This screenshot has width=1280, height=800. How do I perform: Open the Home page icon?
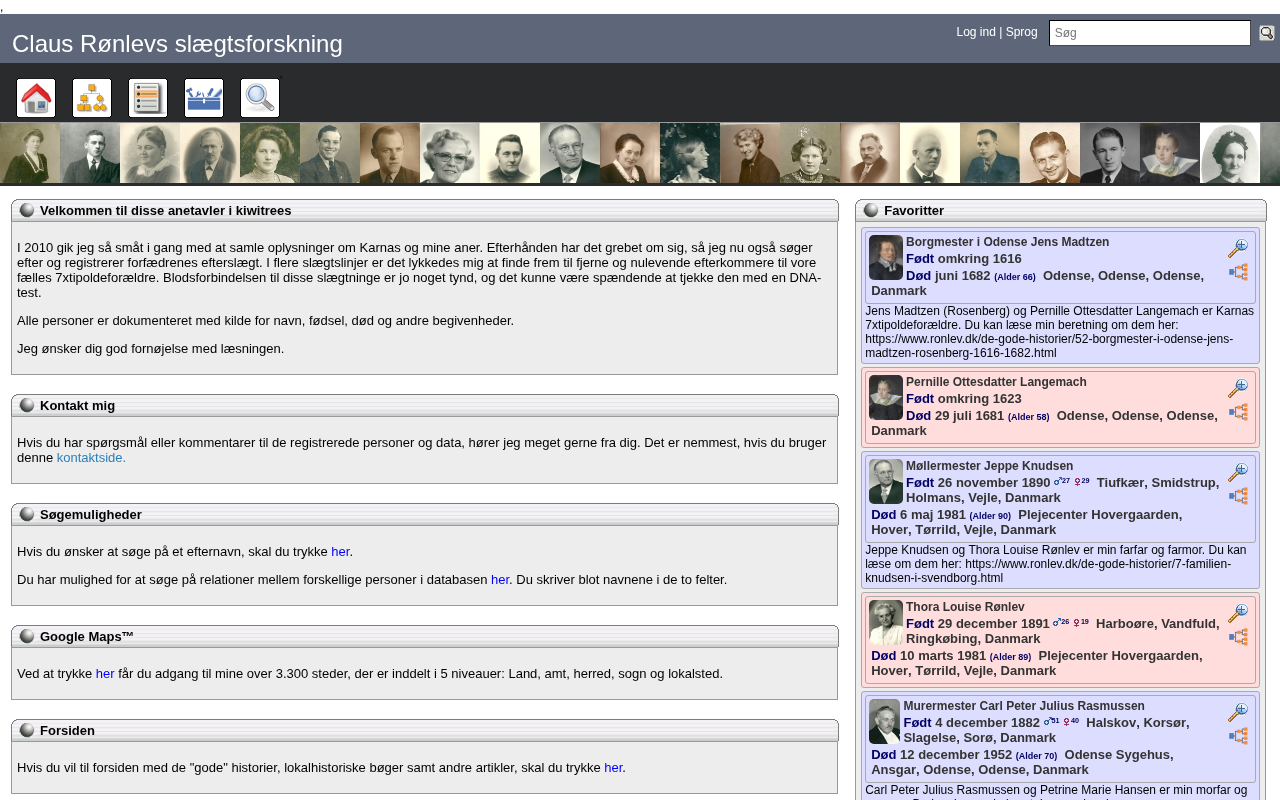point(36,98)
